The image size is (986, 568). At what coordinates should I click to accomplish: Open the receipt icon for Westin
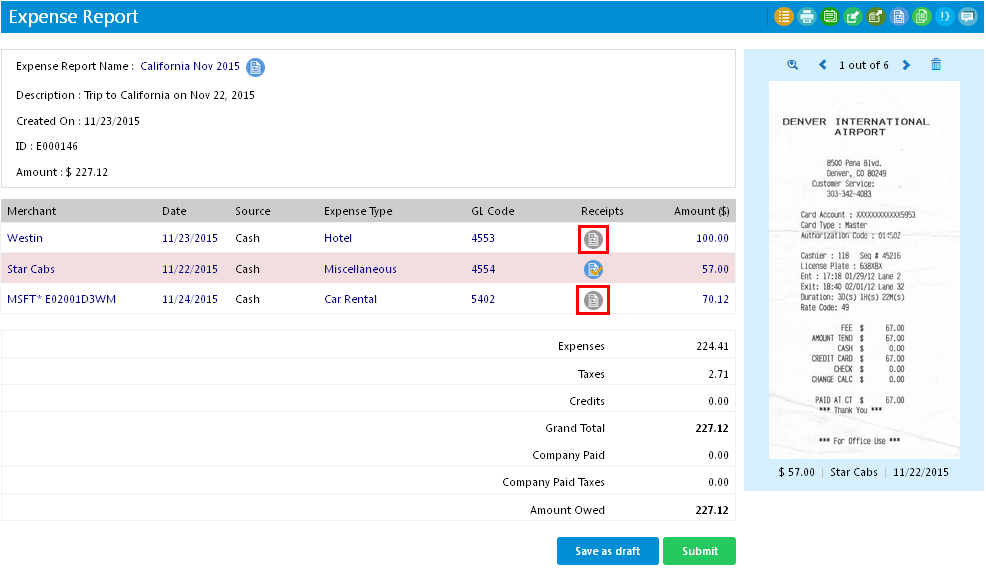coord(594,239)
